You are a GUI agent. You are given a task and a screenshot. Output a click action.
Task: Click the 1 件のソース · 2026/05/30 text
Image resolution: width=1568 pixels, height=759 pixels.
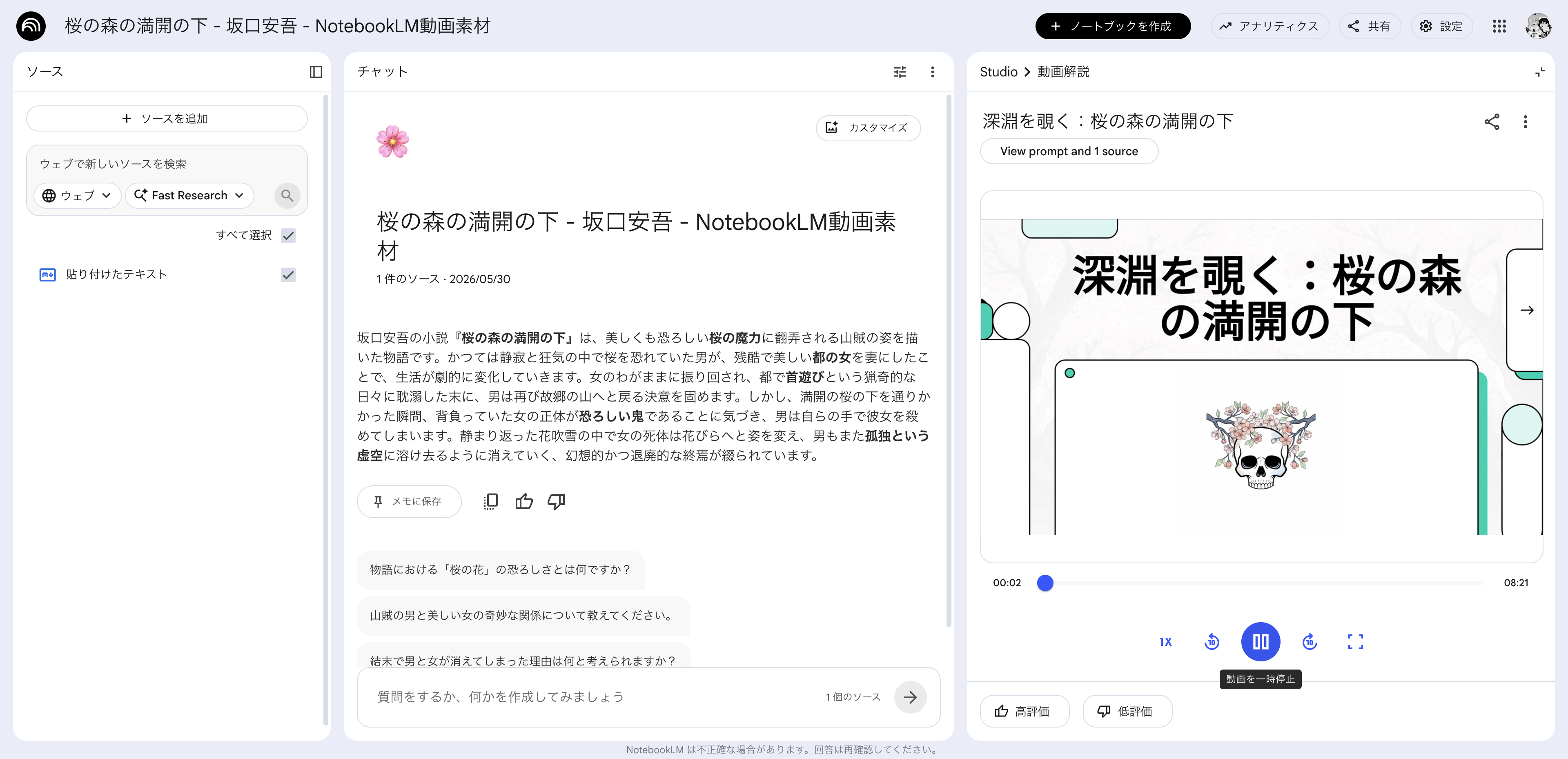[443, 279]
